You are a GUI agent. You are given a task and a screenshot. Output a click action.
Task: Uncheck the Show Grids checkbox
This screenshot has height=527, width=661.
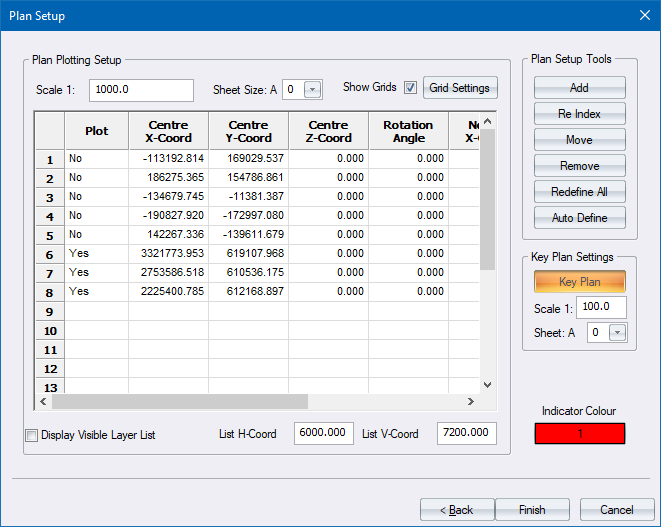coord(410,88)
